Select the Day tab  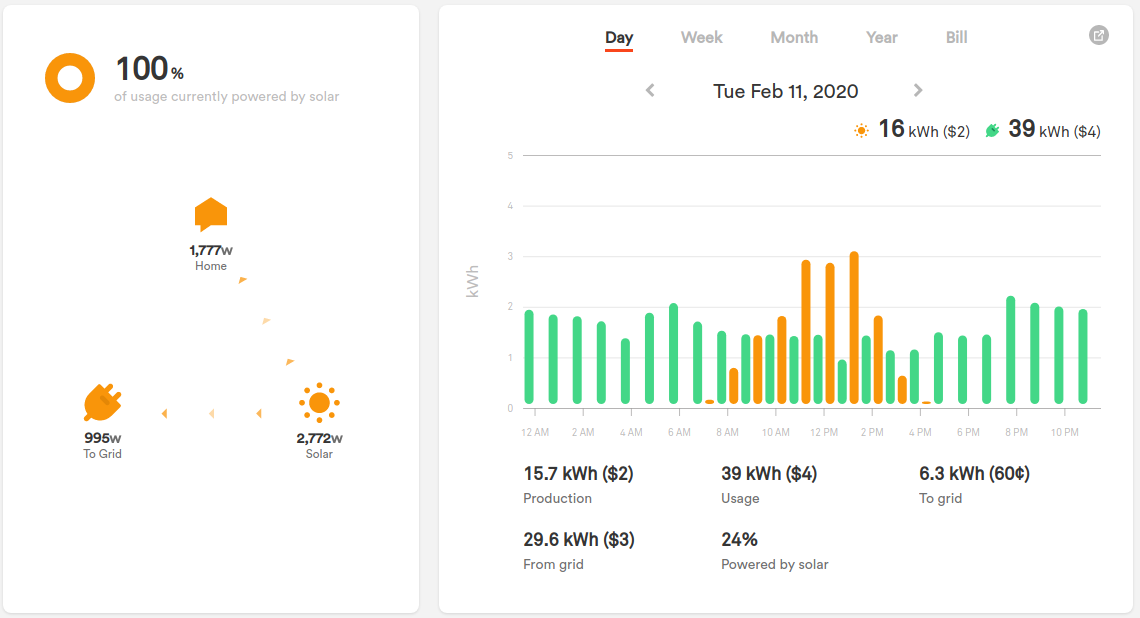(x=619, y=37)
